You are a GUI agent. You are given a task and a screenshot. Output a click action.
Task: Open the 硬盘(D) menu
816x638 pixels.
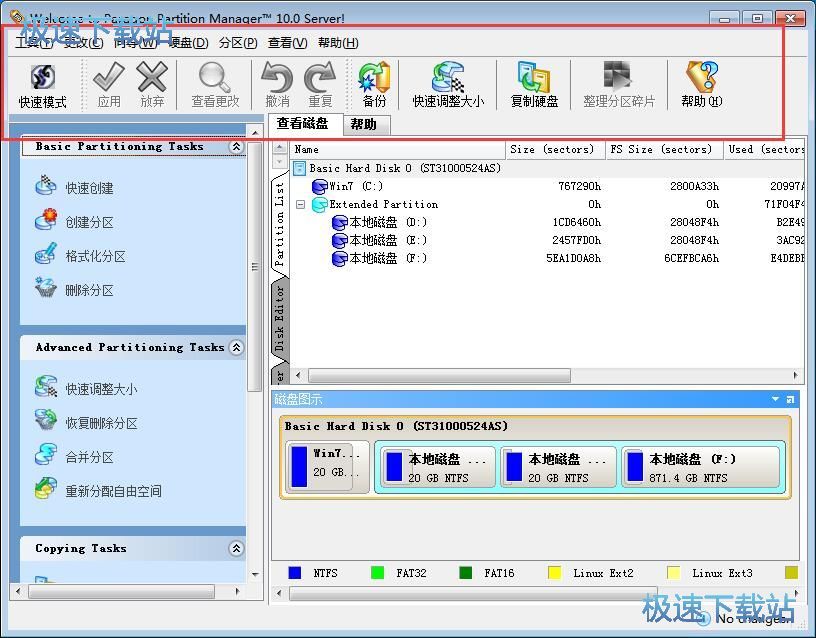click(x=188, y=43)
